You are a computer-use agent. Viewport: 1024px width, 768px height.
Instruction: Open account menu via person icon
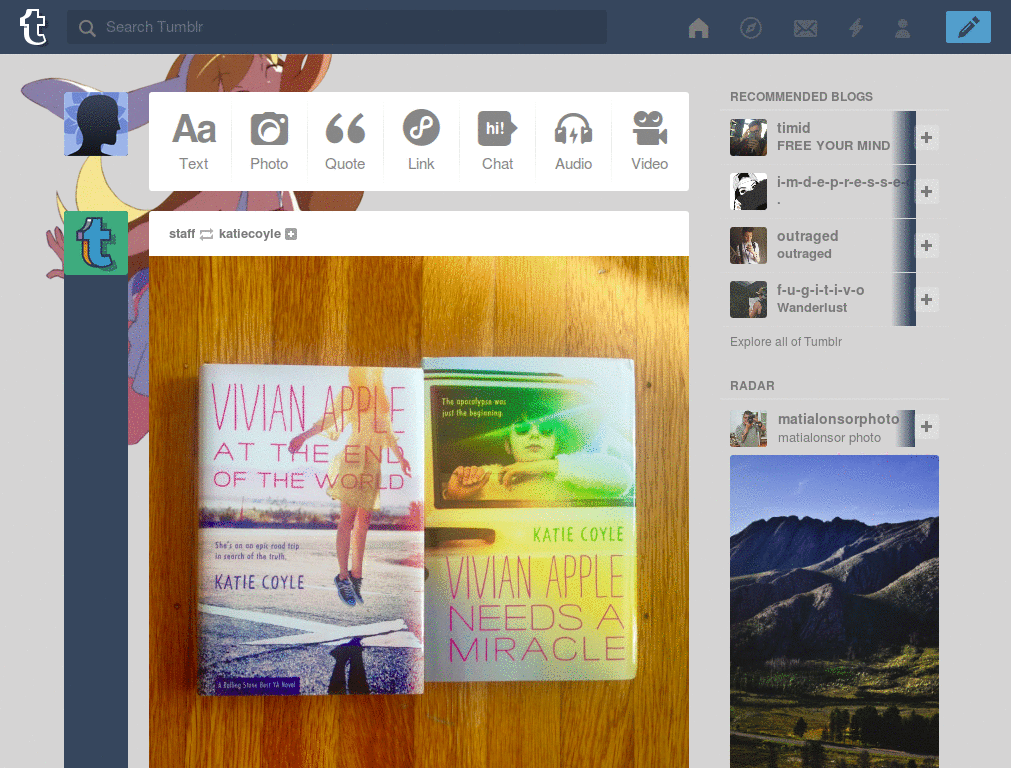903,28
